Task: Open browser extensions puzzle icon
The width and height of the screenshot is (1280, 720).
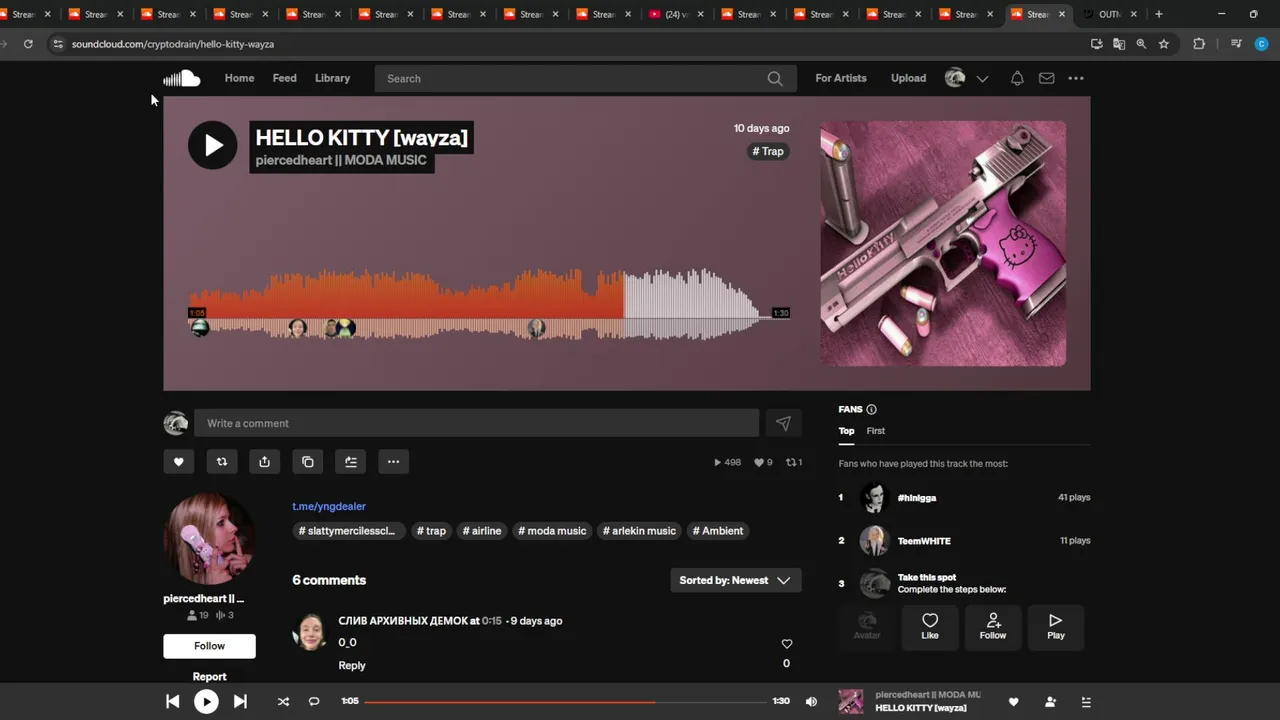Action: 1199,44
